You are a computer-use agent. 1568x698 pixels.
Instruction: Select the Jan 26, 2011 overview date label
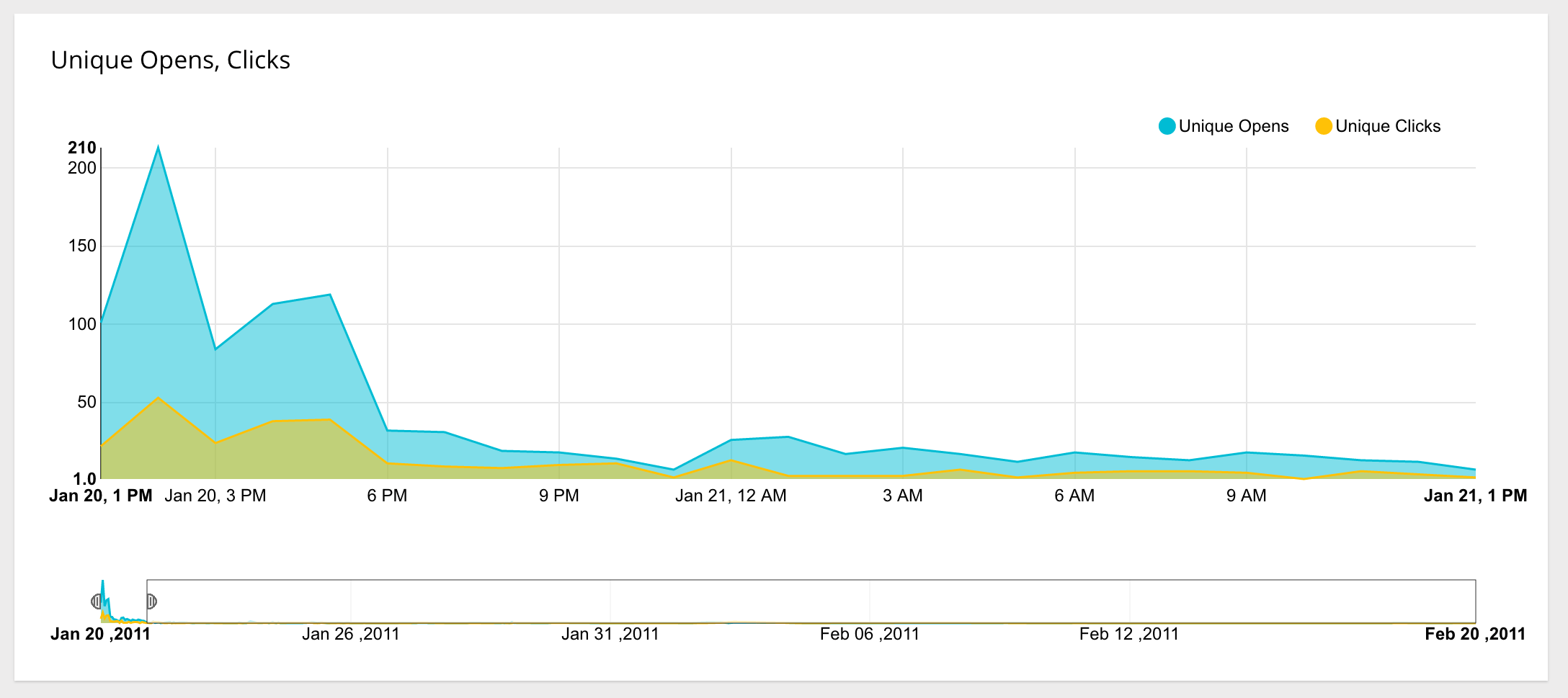(352, 634)
